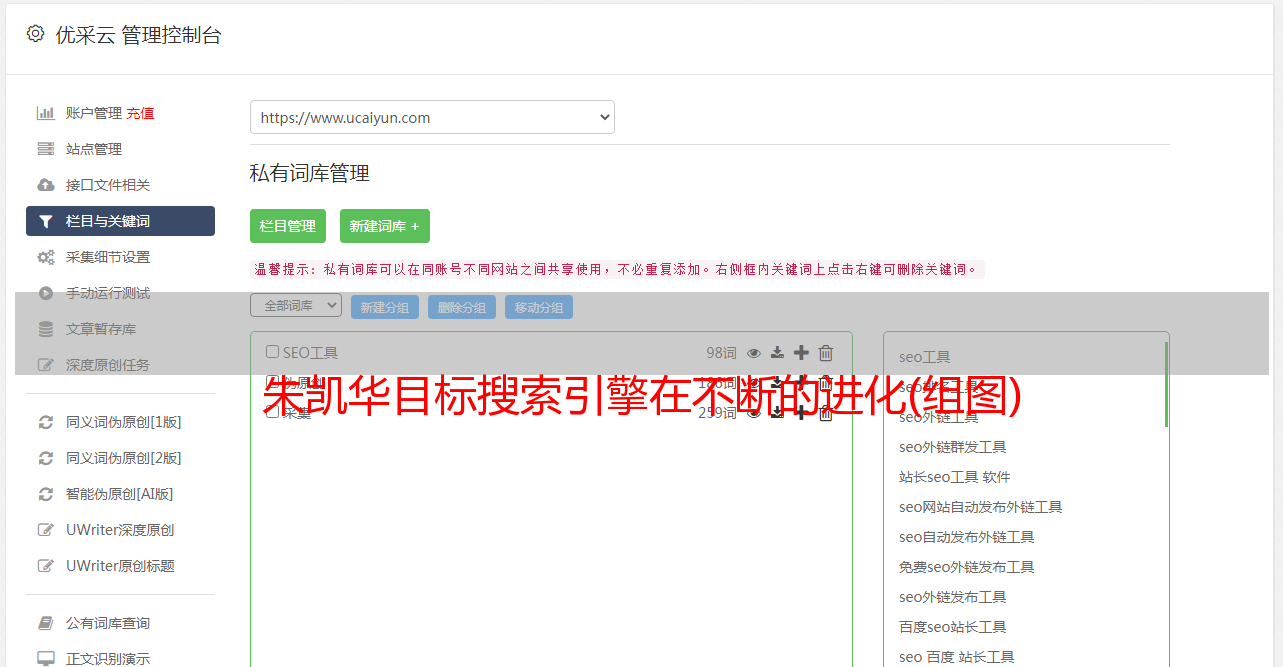Select the keyword 'seo外链工具' in the list
1283x667 pixels.
click(x=938, y=417)
